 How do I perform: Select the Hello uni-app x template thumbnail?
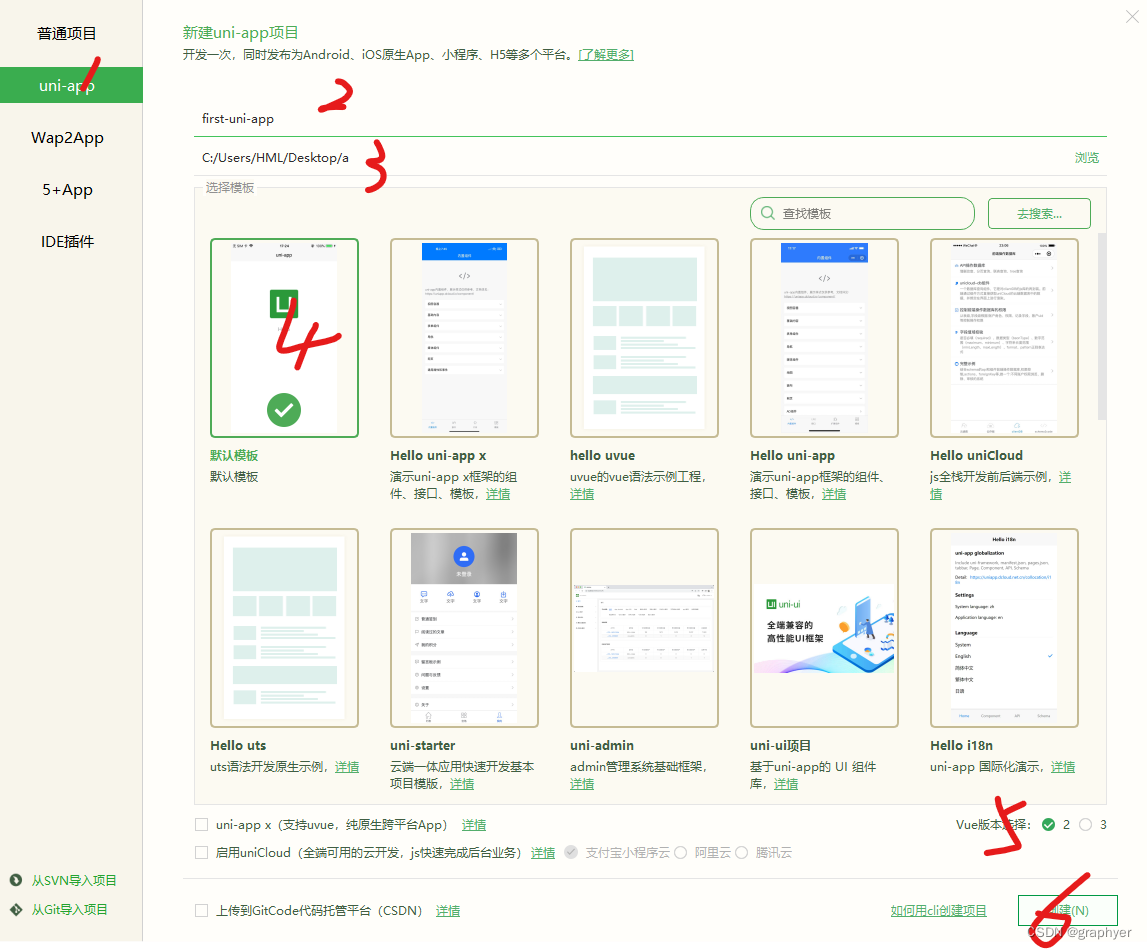point(465,338)
